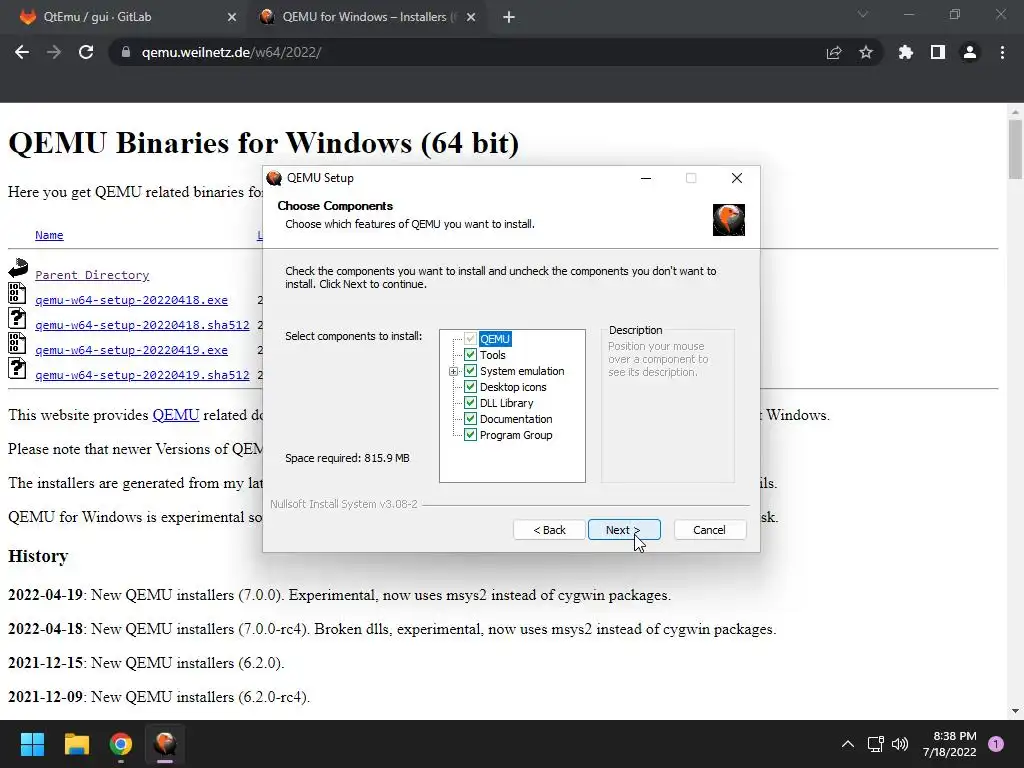This screenshot has width=1024, height=768.
Task: Open the tab search chevron
Action: click(863, 14)
